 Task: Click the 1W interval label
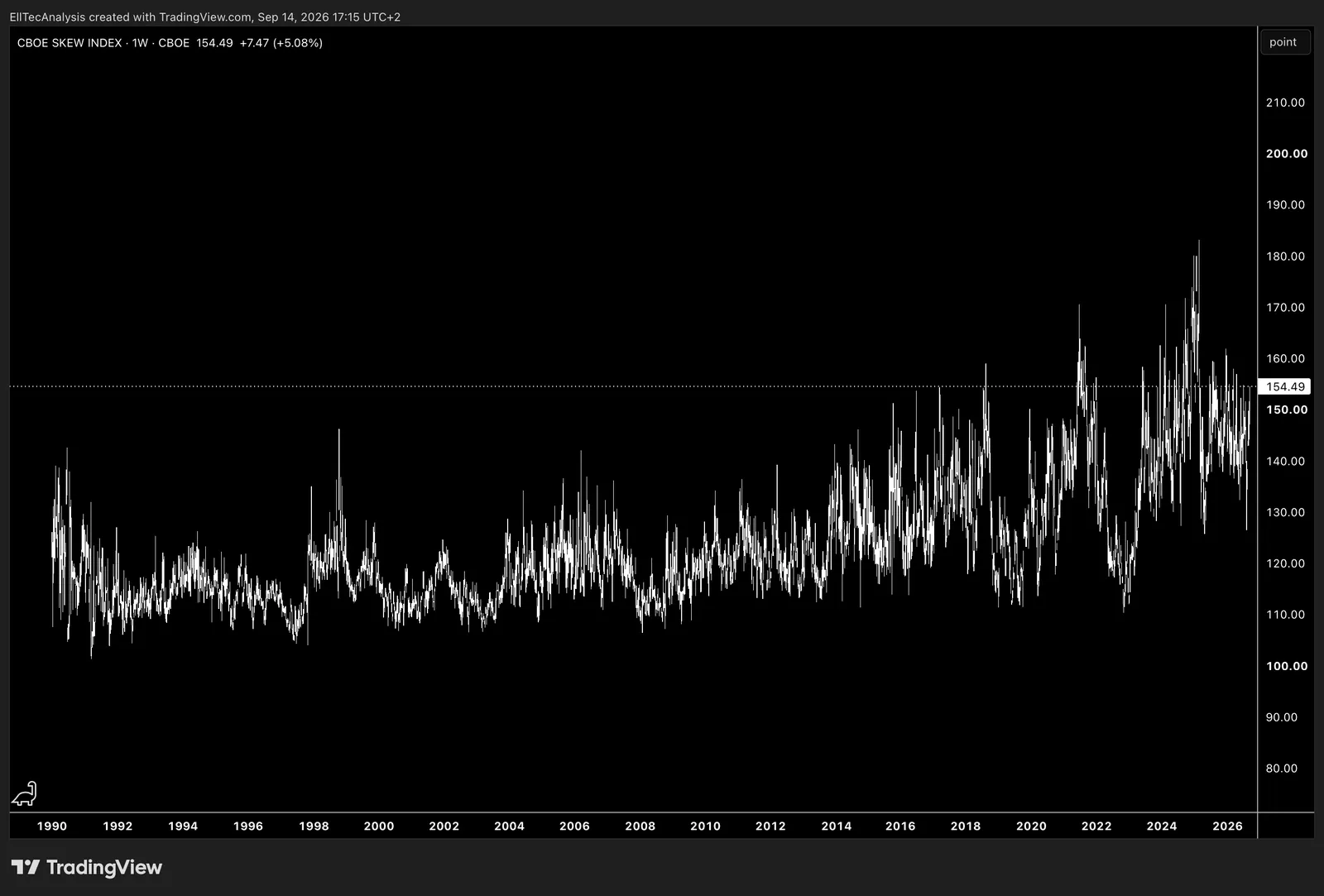[x=140, y=43]
